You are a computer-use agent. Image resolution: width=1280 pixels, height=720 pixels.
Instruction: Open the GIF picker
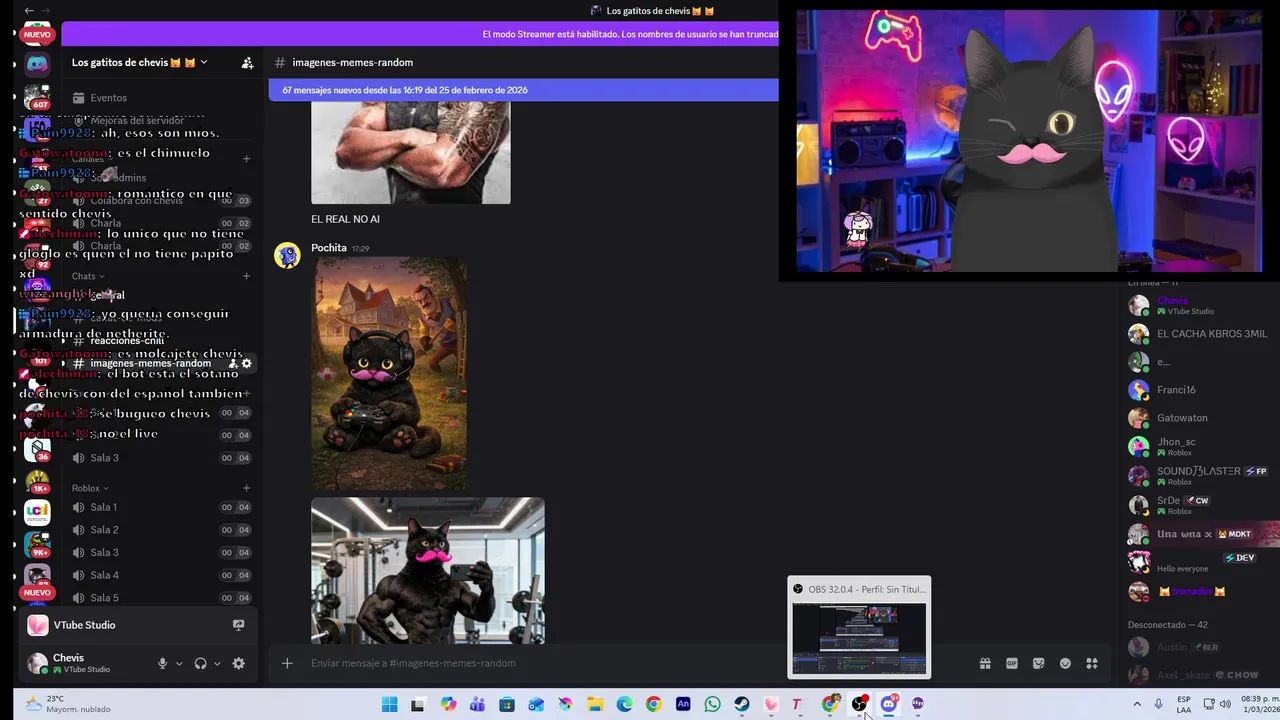coord(1012,663)
